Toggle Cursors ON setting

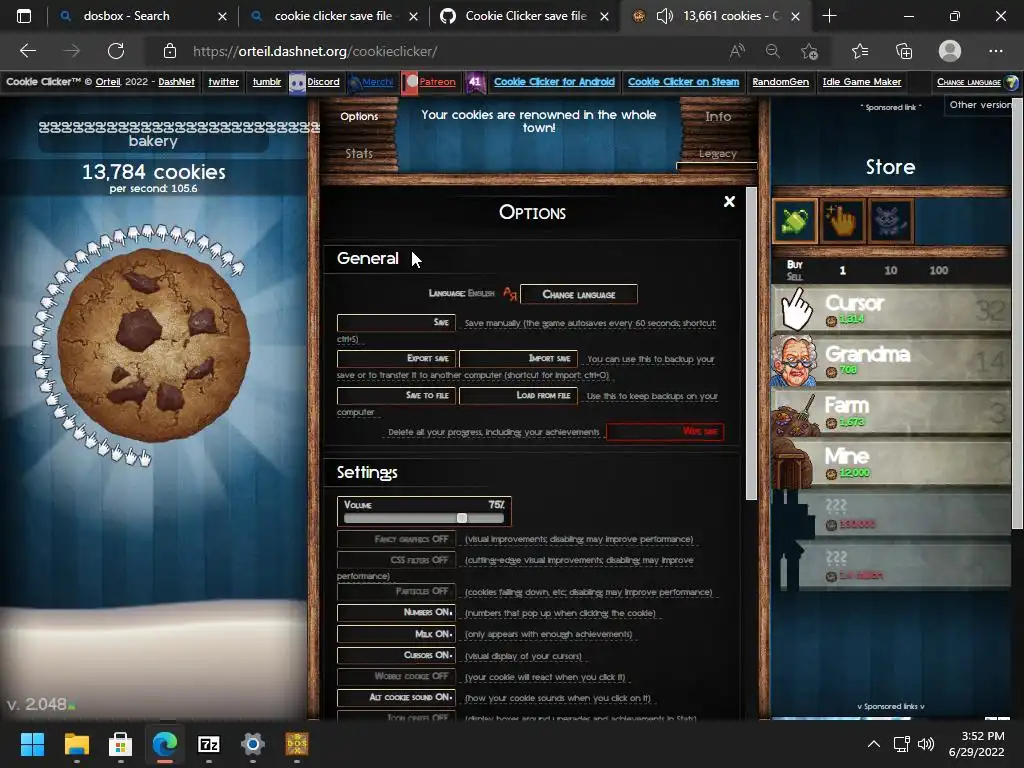click(396, 655)
